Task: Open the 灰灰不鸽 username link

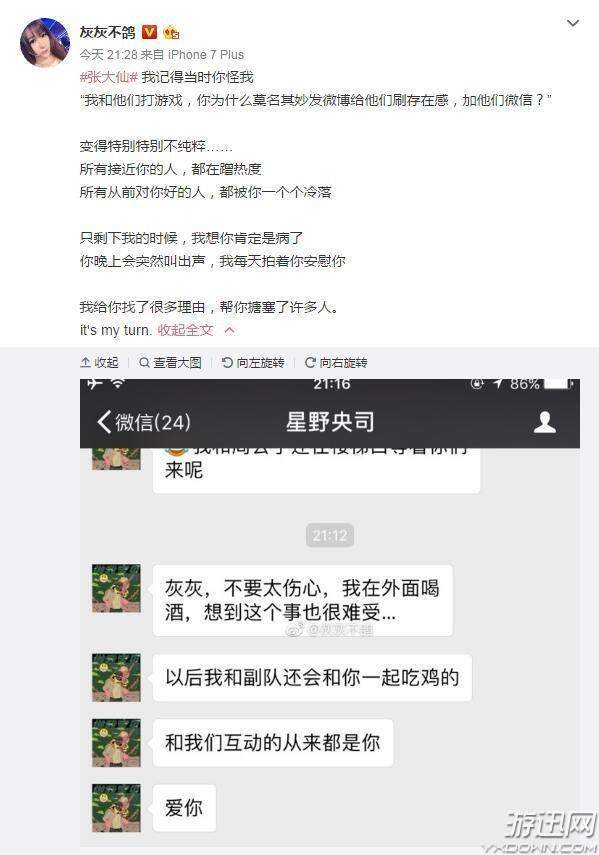Action: click(107, 32)
